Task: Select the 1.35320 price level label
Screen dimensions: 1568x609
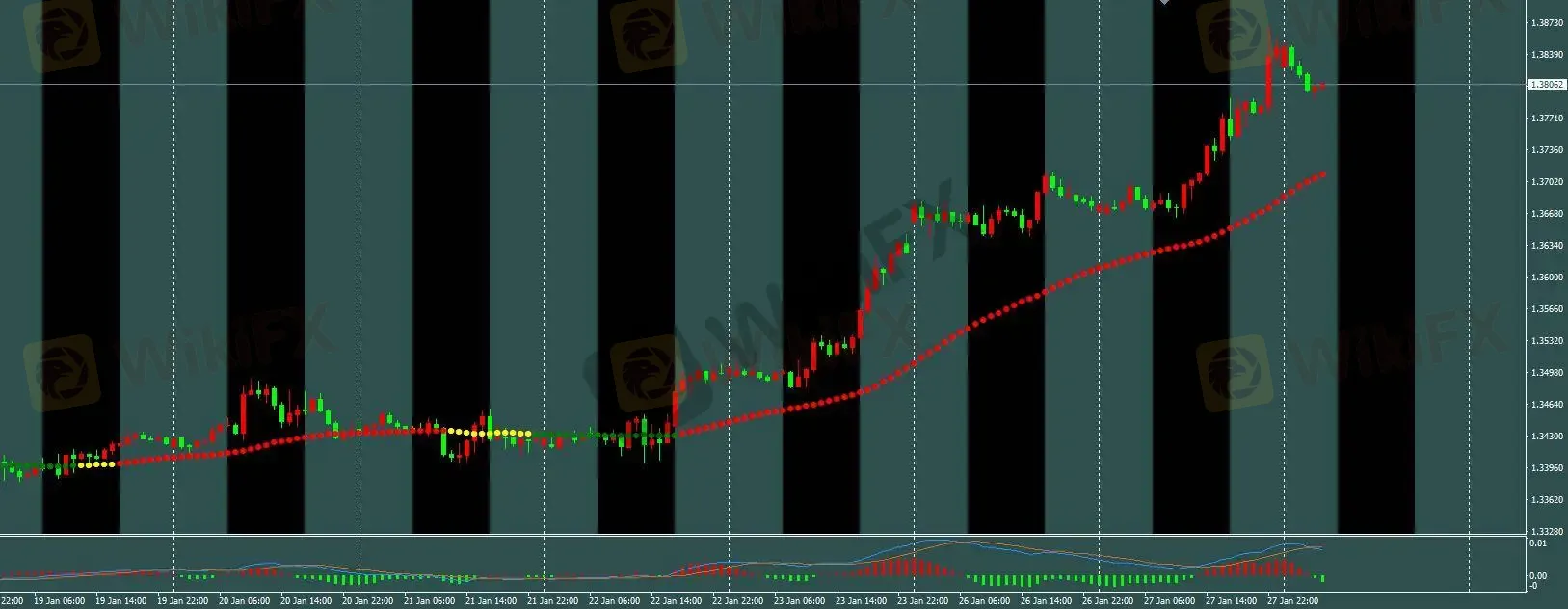Action: click(1547, 341)
